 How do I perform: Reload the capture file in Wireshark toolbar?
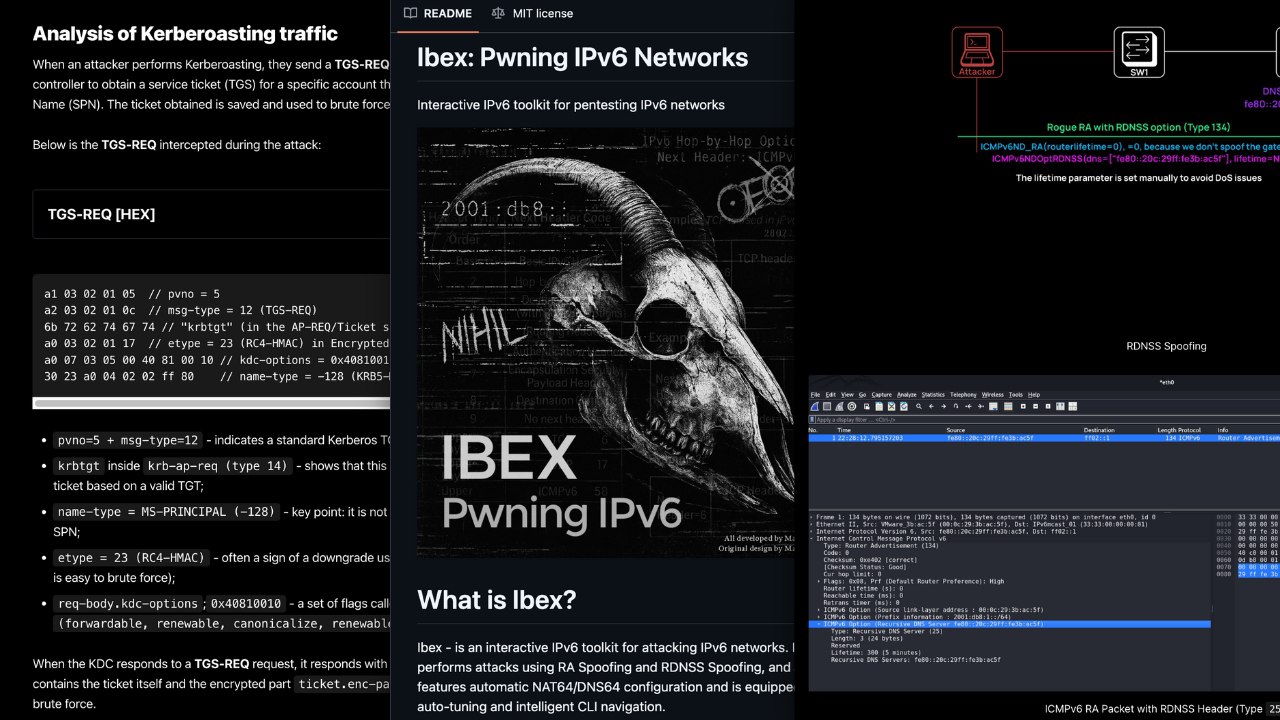coord(904,406)
